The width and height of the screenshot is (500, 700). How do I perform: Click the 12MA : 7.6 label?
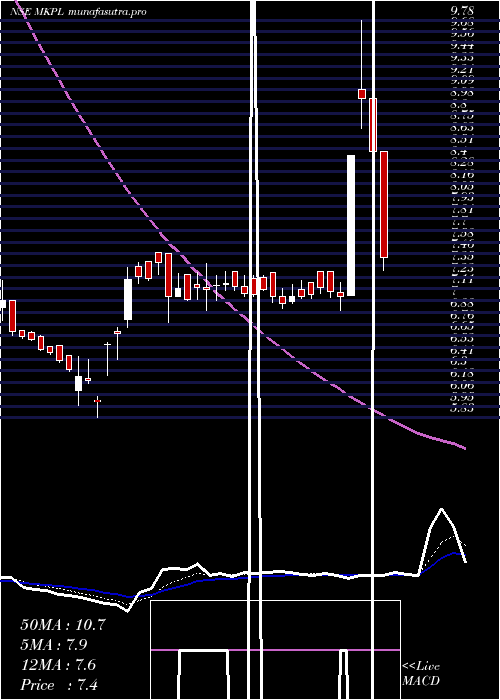58,665
